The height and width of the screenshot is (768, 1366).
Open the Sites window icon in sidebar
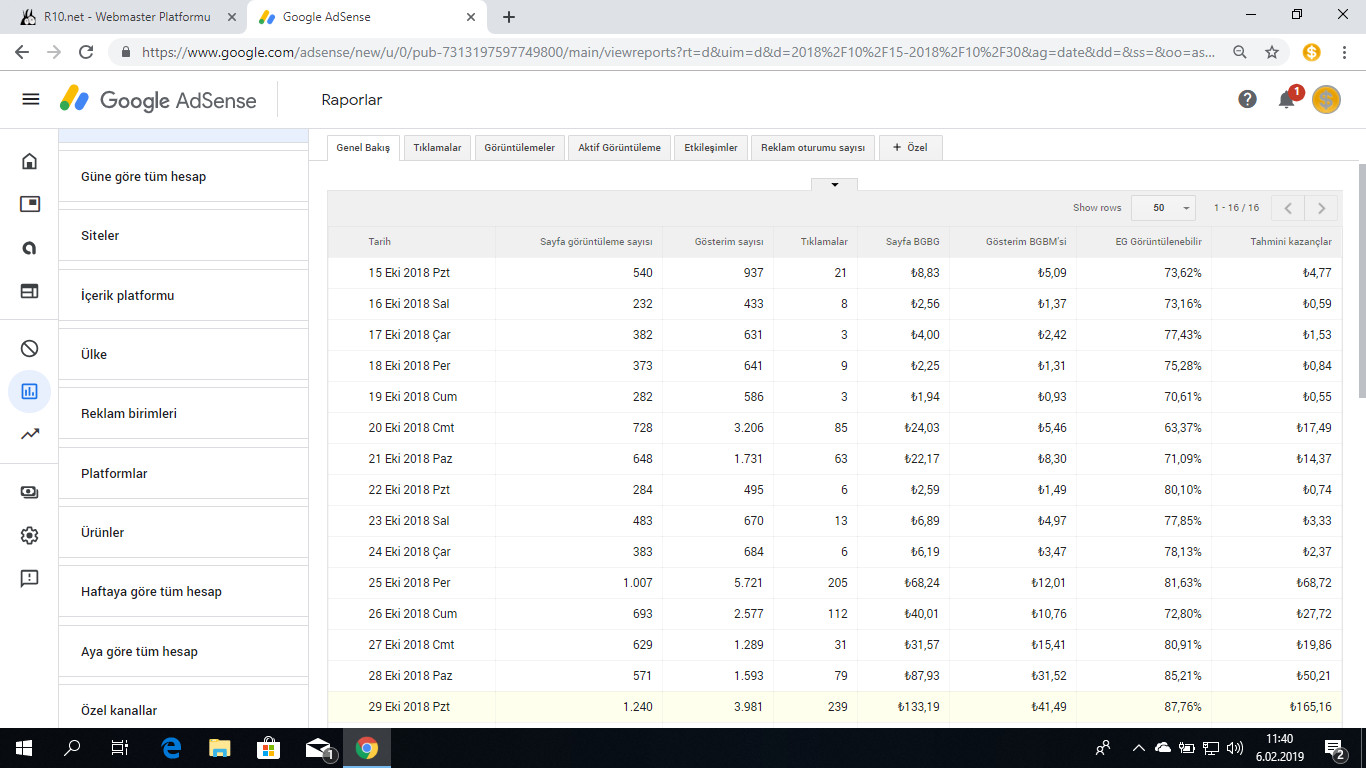pos(30,291)
